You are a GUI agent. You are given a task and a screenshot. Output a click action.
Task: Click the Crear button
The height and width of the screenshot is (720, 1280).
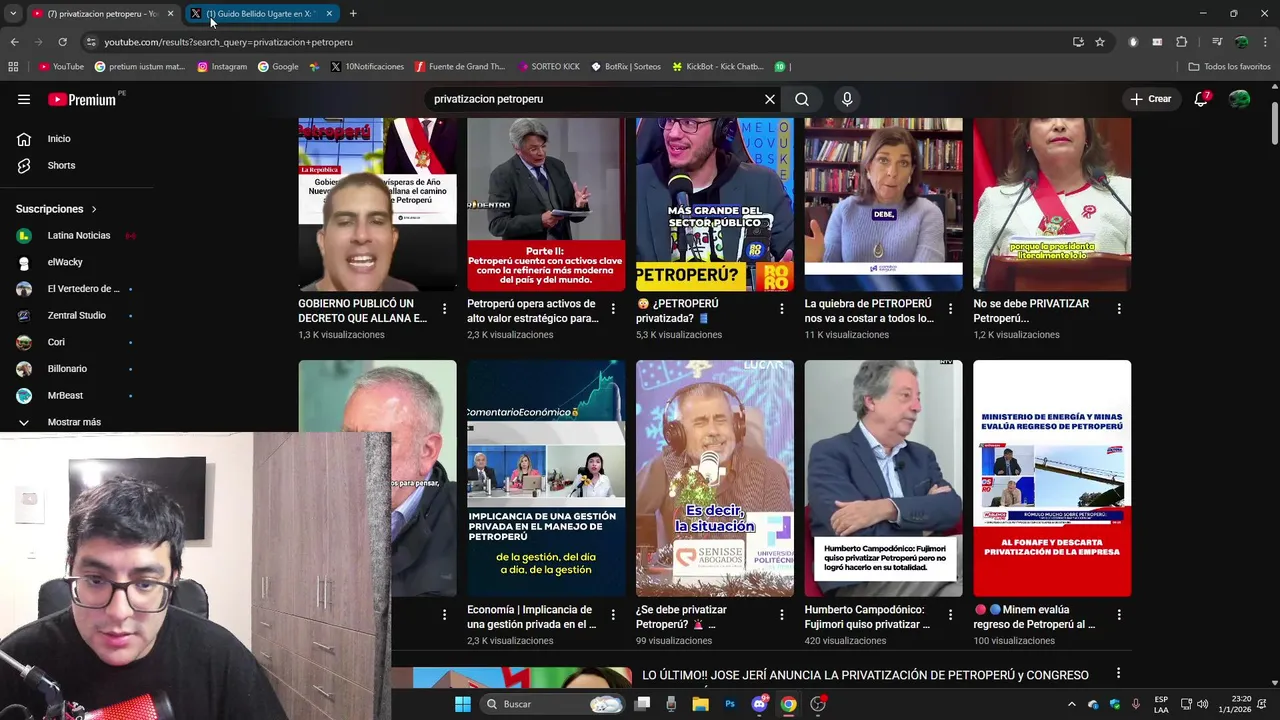pyautogui.click(x=1151, y=99)
